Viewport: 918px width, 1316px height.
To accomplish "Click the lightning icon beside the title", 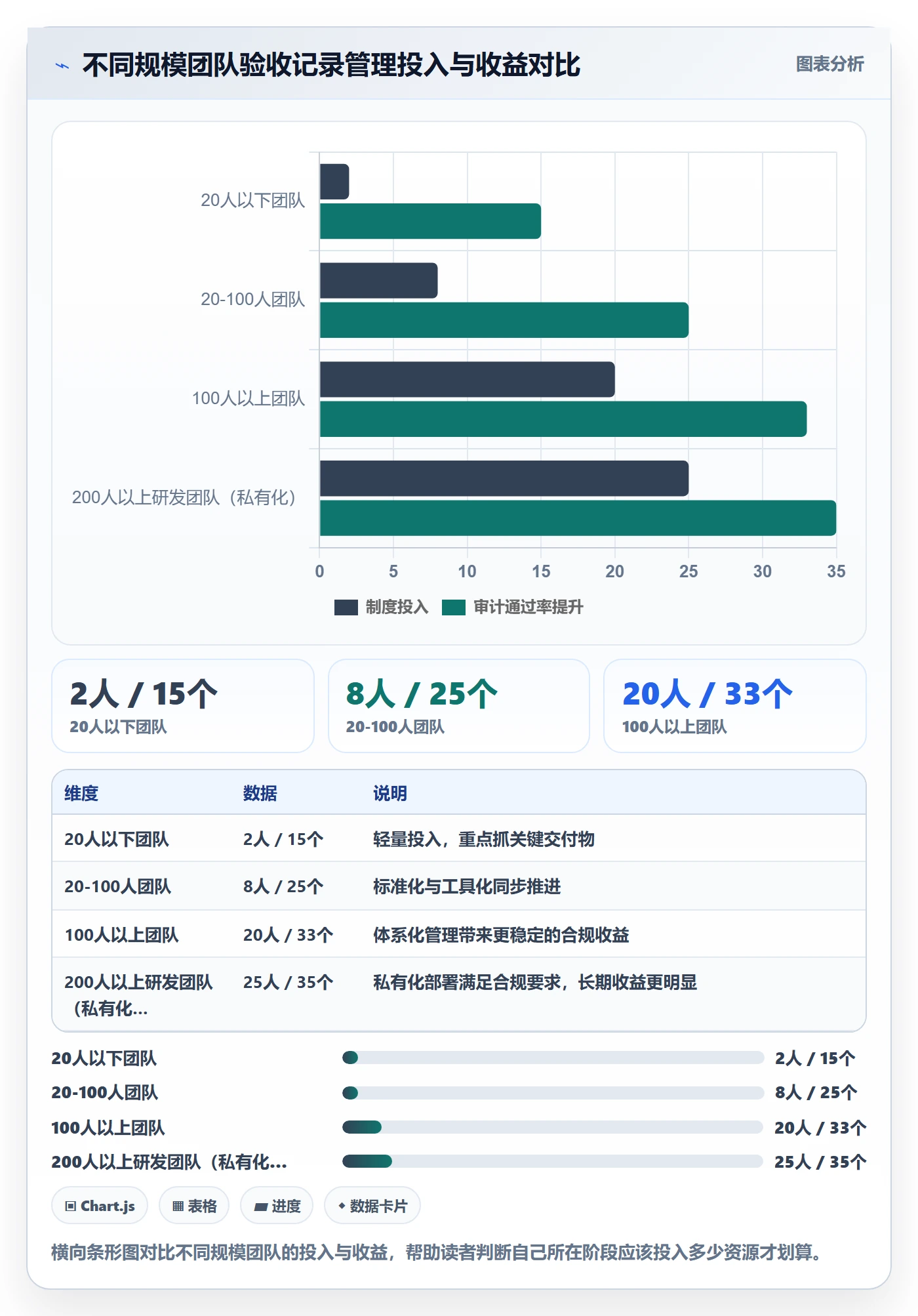I will pos(62,66).
